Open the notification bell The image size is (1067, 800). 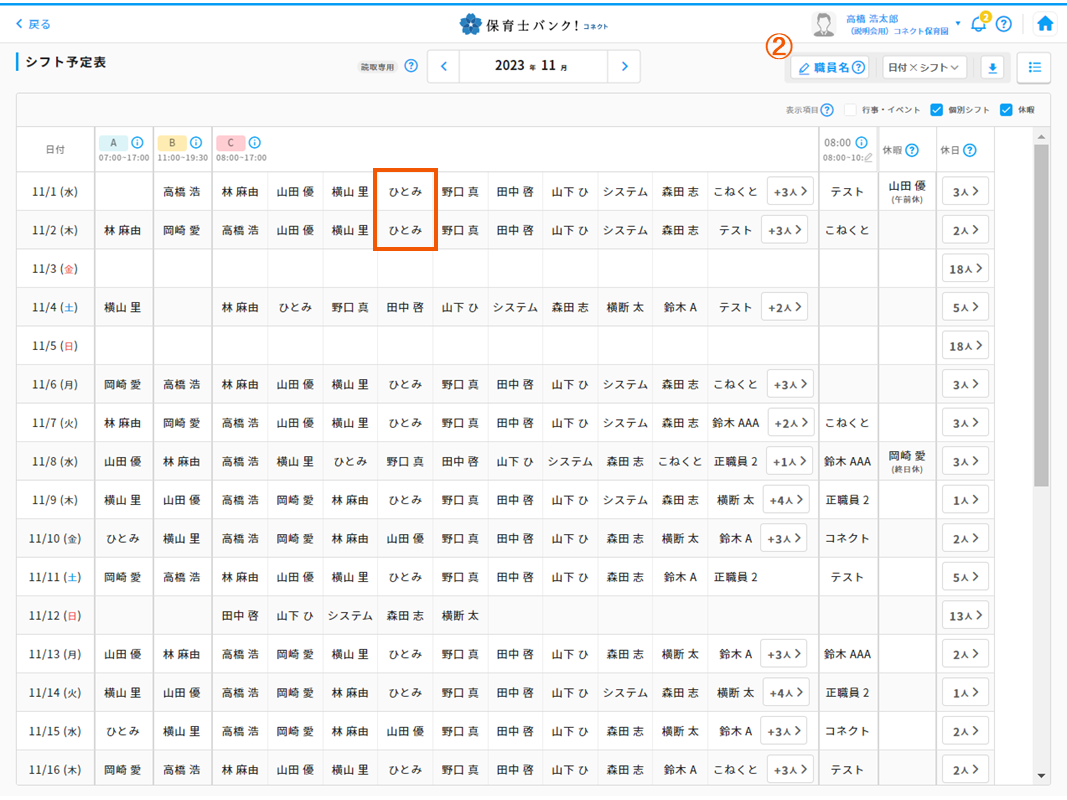pos(978,24)
